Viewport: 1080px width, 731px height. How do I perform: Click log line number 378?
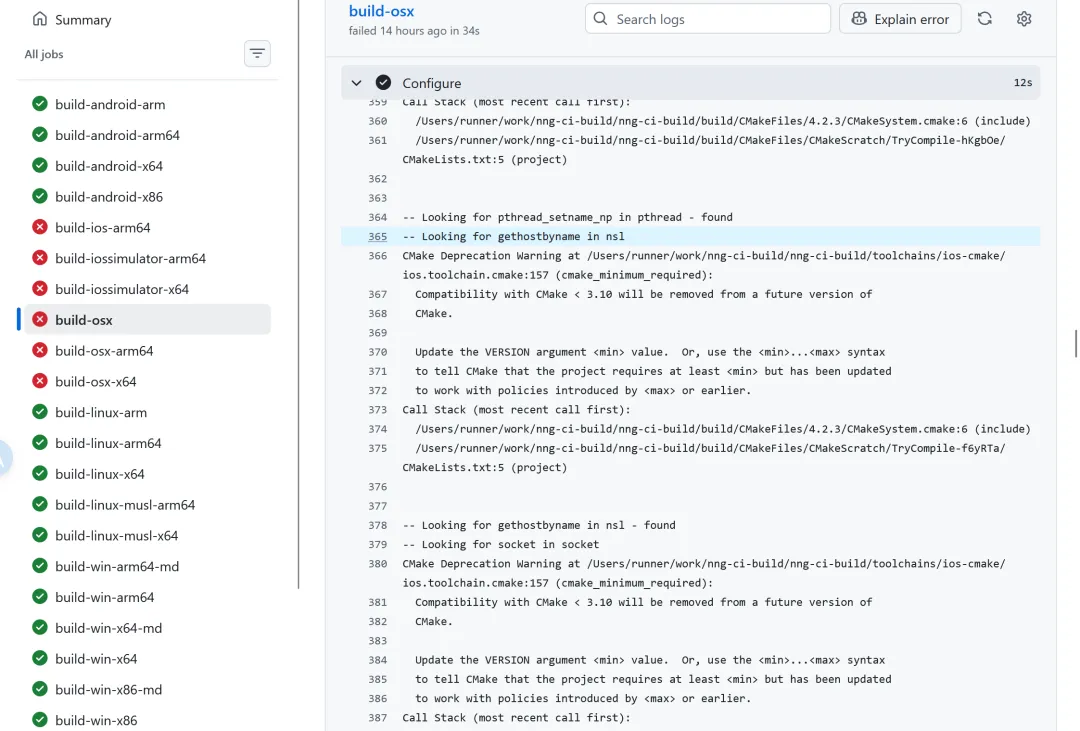377,525
